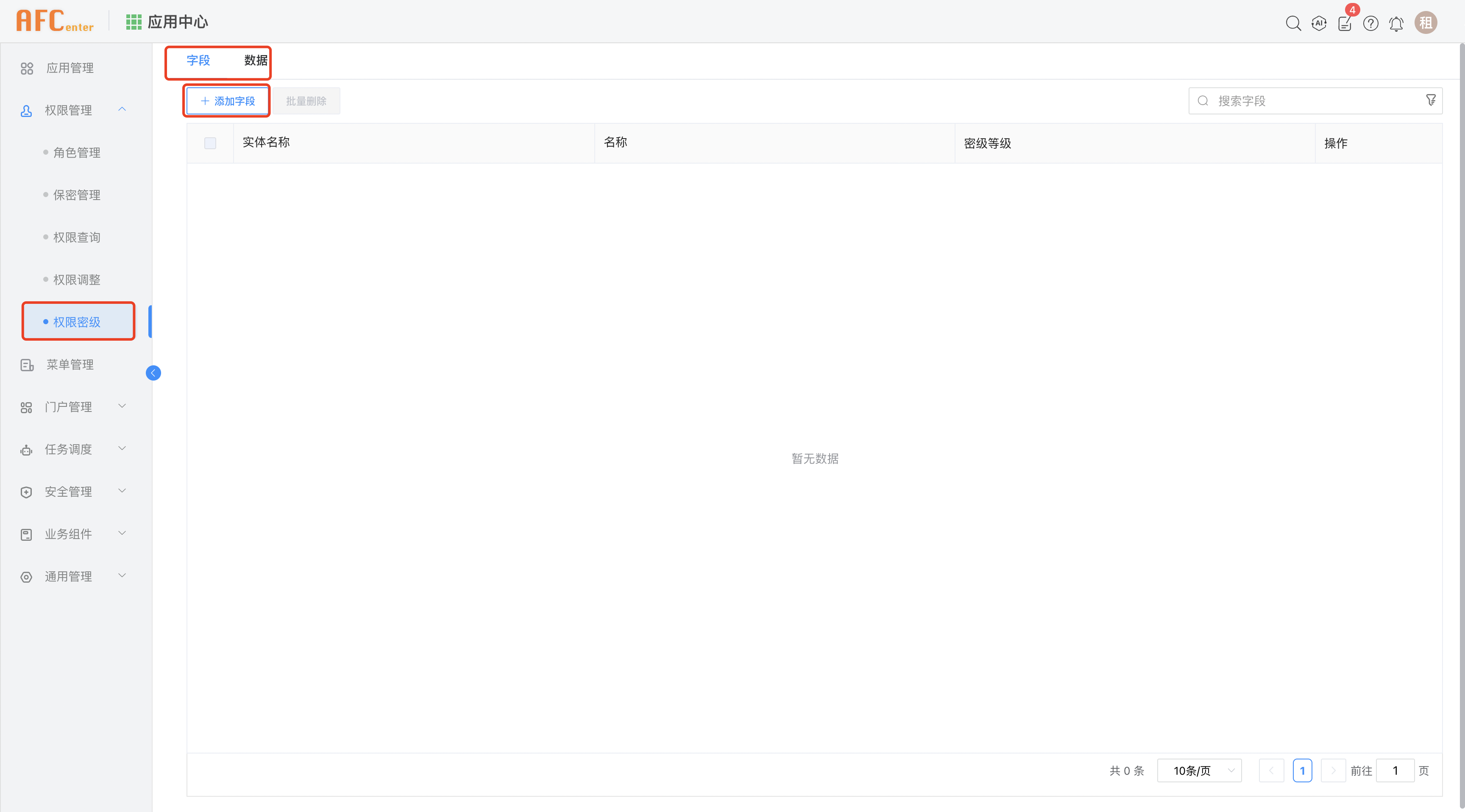Select all rows with the header checkbox
The width and height of the screenshot is (1465, 812).
210,143
